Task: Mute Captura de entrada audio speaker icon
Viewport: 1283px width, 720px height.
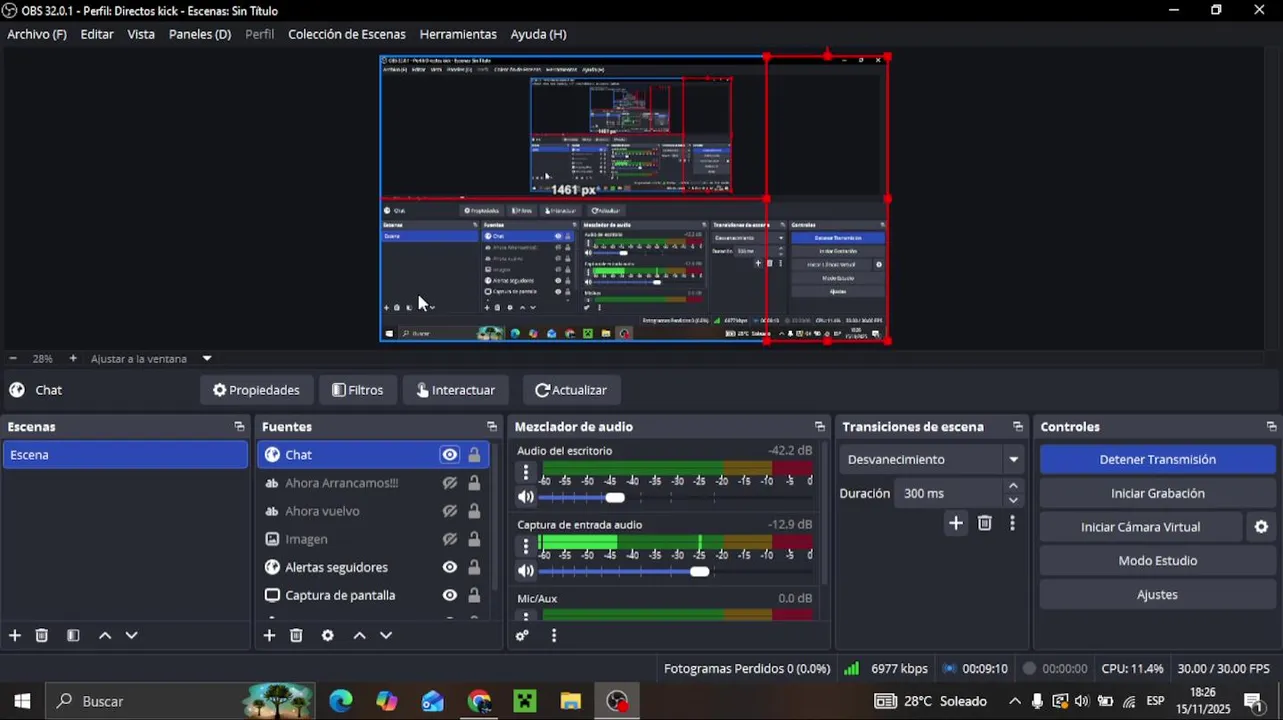Action: 526,571
